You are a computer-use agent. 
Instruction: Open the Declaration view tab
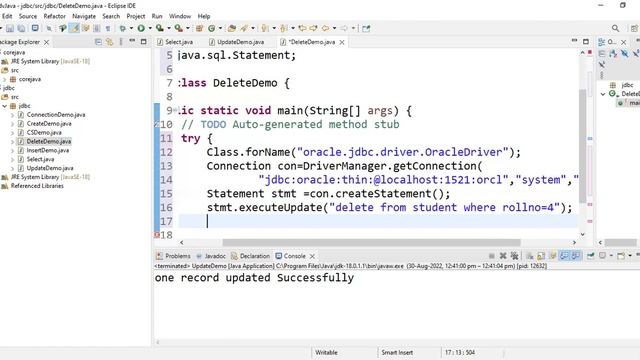pyautogui.click(x=250, y=256)
